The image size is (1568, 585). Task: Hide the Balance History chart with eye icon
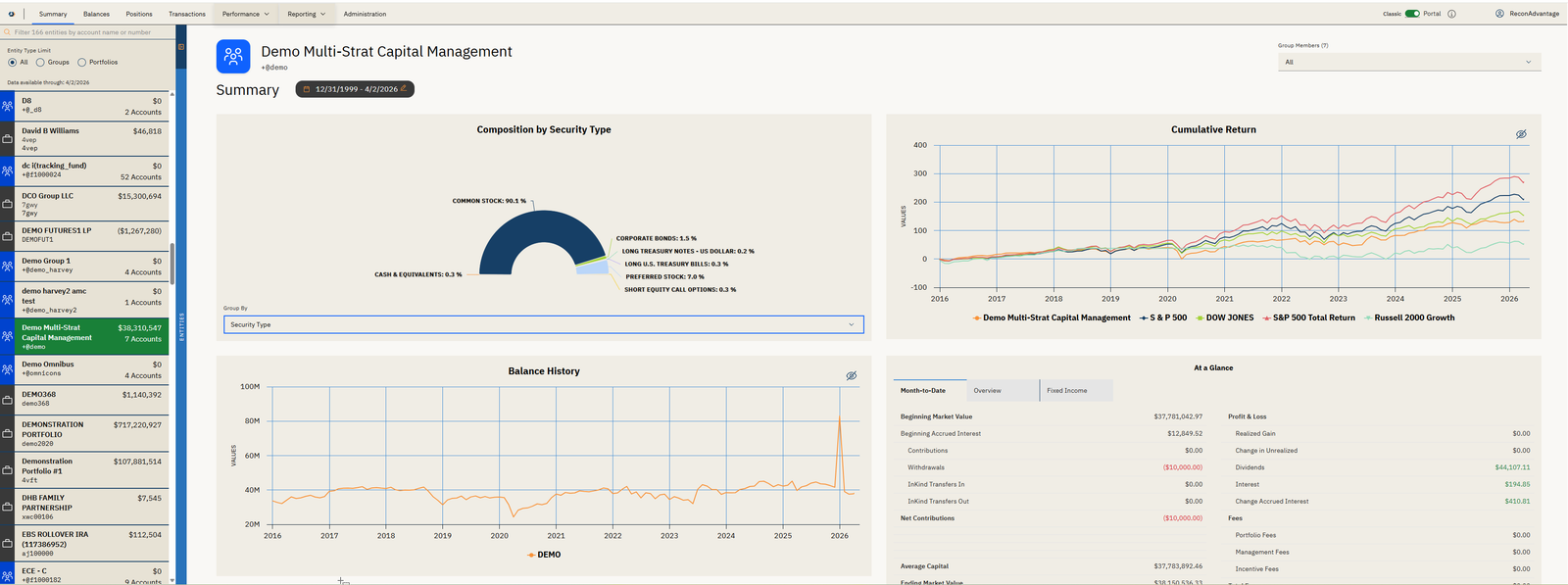tap(852, 375)
